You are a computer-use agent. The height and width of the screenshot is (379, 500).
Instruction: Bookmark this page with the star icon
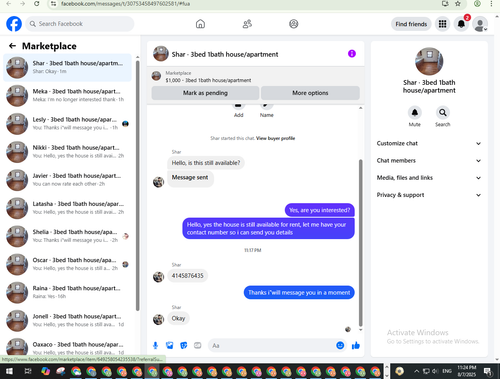click(x=458, y=4)
